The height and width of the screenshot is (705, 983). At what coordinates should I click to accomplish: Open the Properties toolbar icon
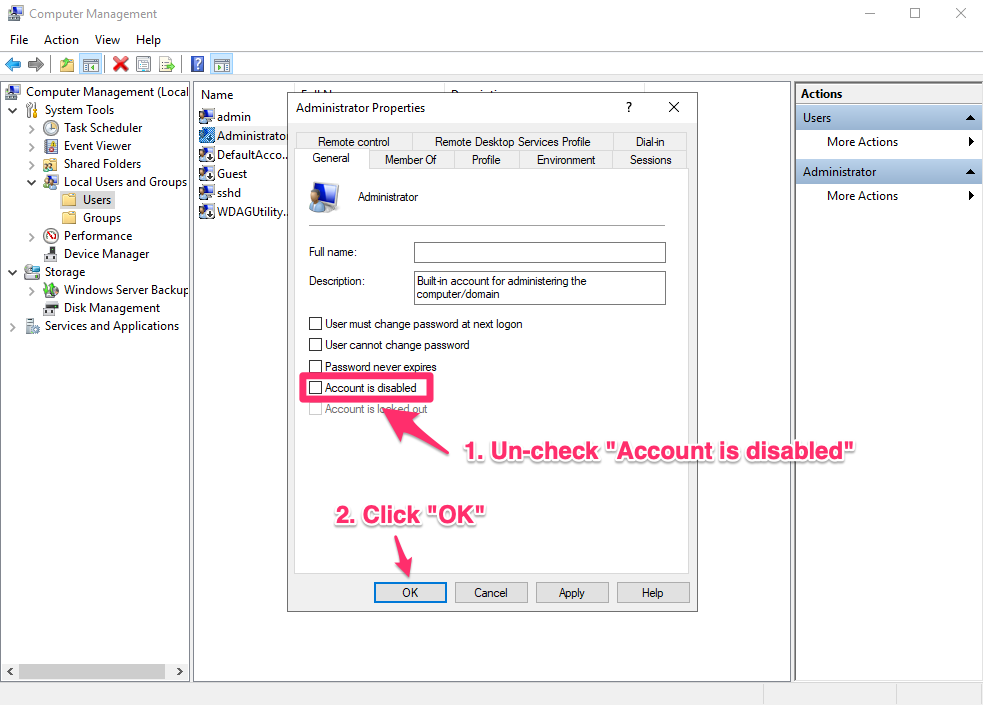coord(143,64)
